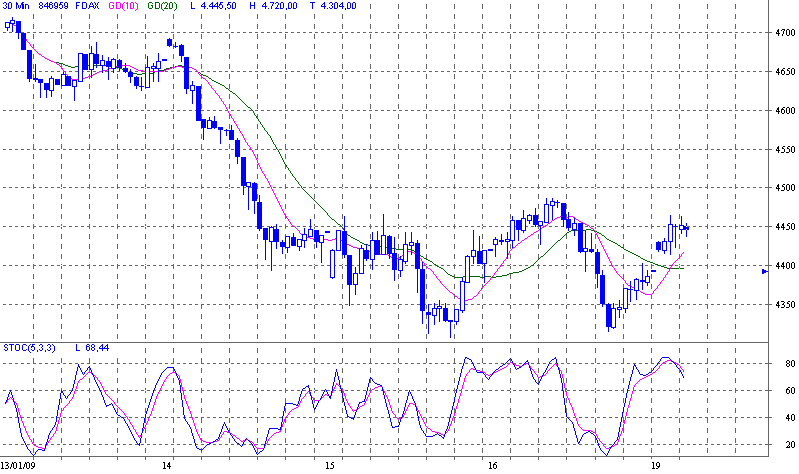Click the '30 Min' timeframe label

(x=16, y=6)
